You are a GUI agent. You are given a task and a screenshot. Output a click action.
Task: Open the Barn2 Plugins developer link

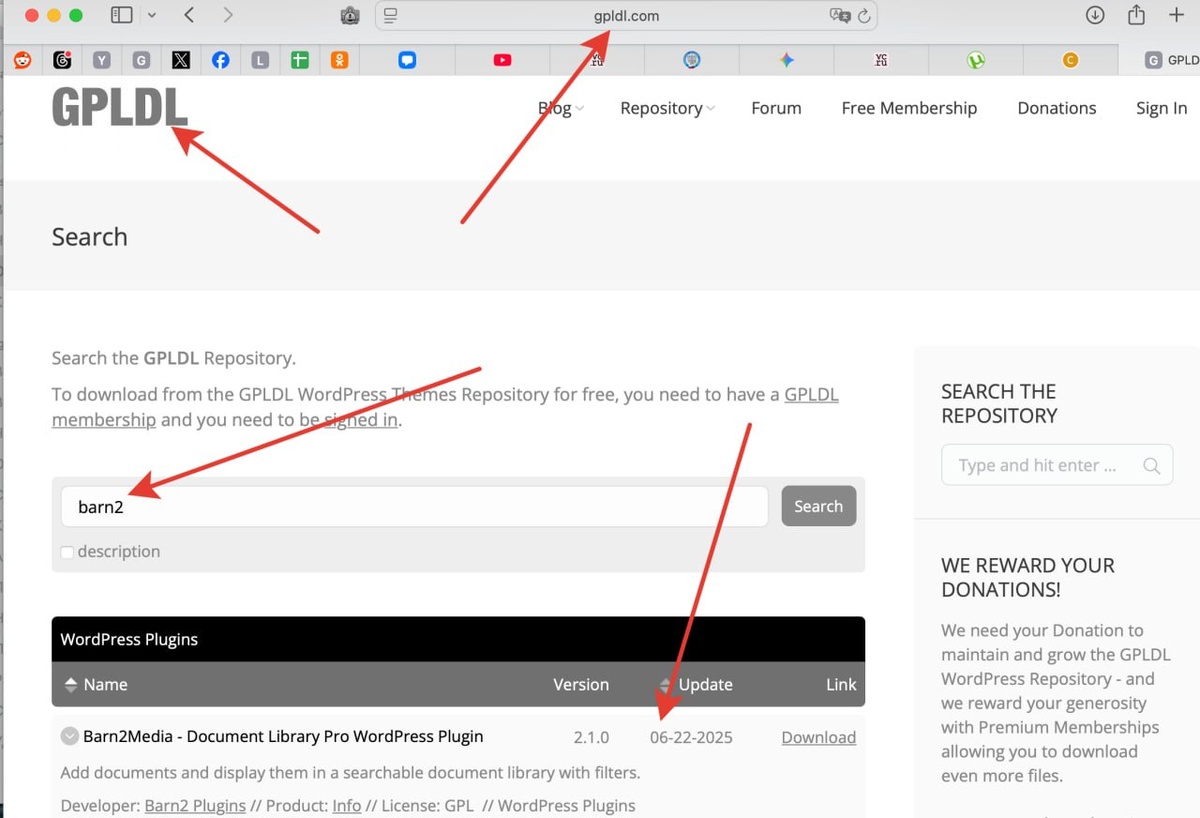click(195, 806)
